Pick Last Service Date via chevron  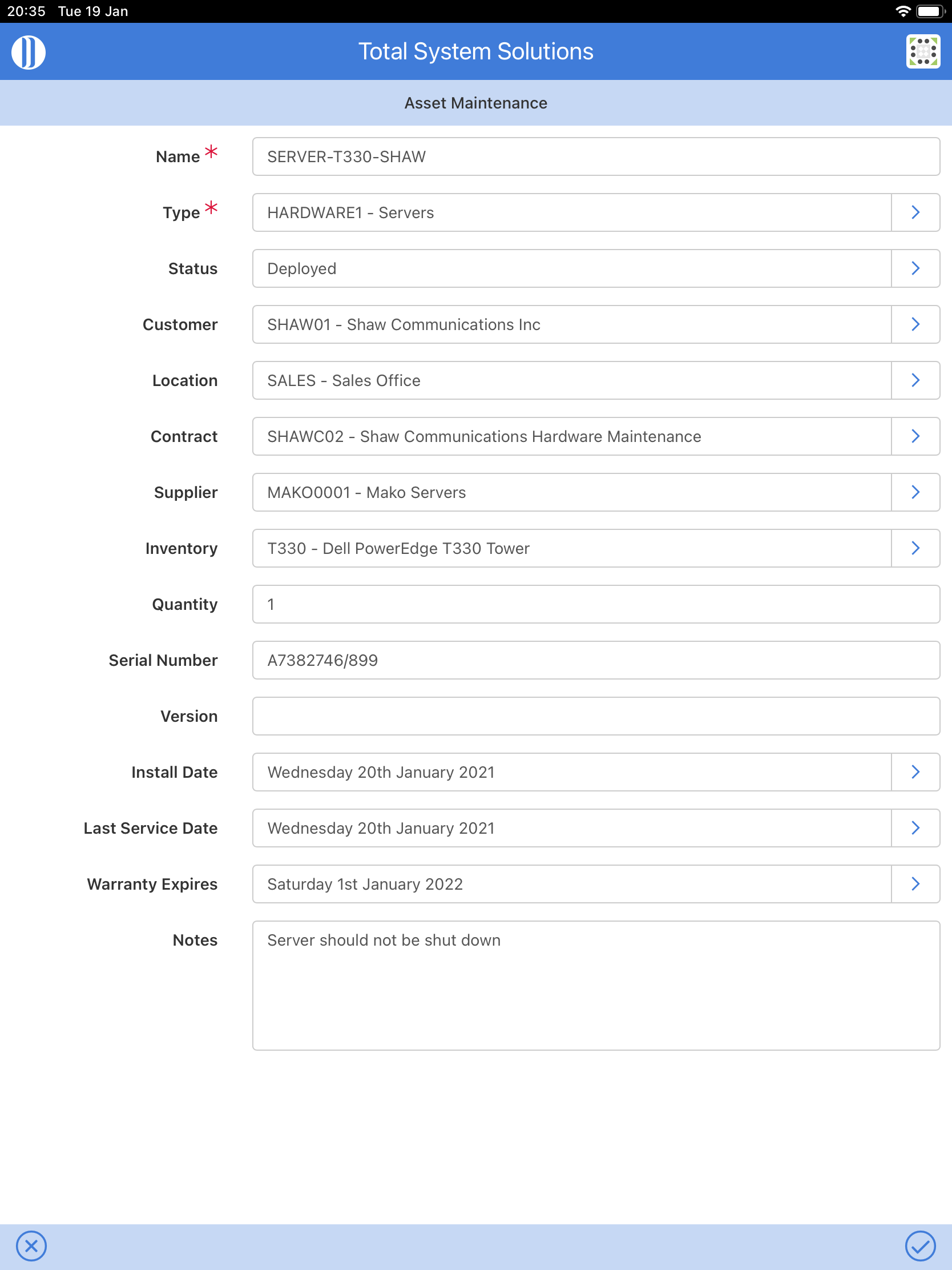tap(915, 828)
